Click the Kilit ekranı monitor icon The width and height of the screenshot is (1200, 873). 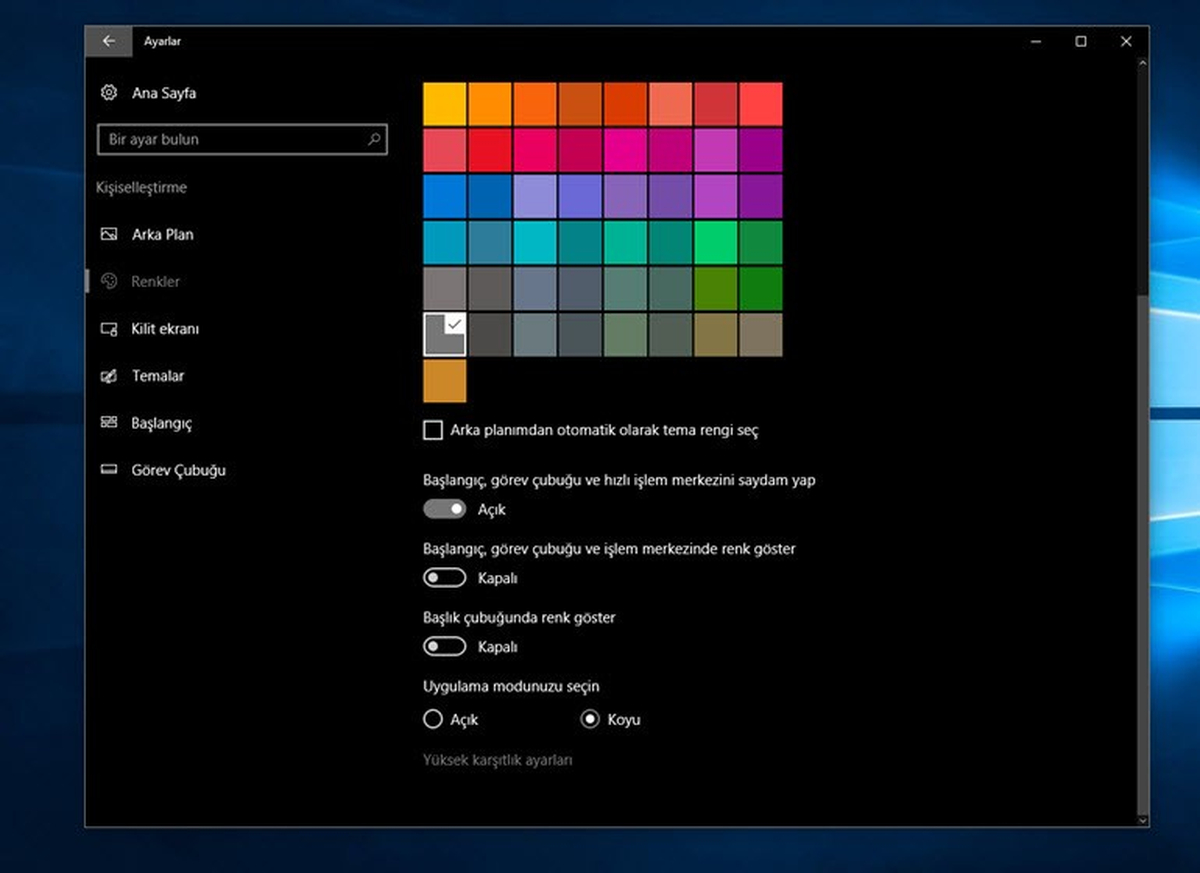(109, 329)
